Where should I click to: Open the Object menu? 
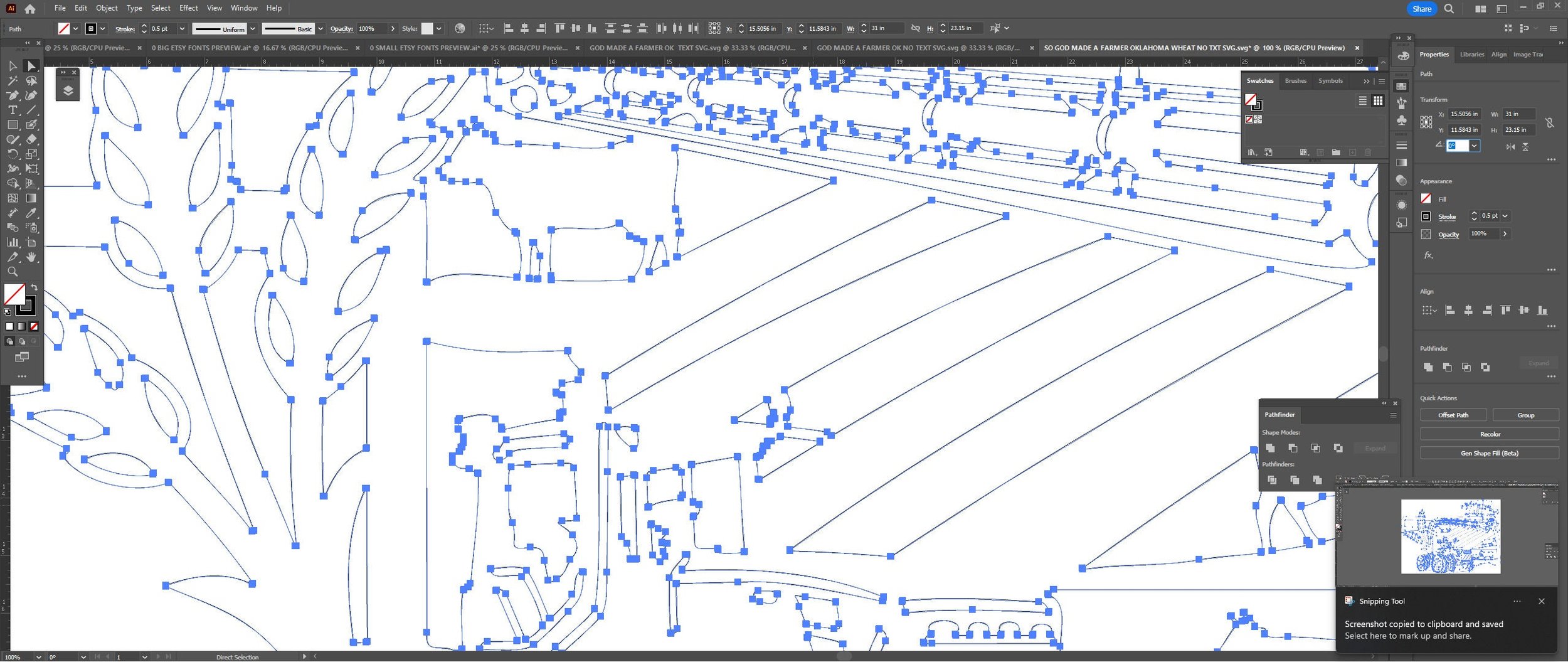pos(107,8)
